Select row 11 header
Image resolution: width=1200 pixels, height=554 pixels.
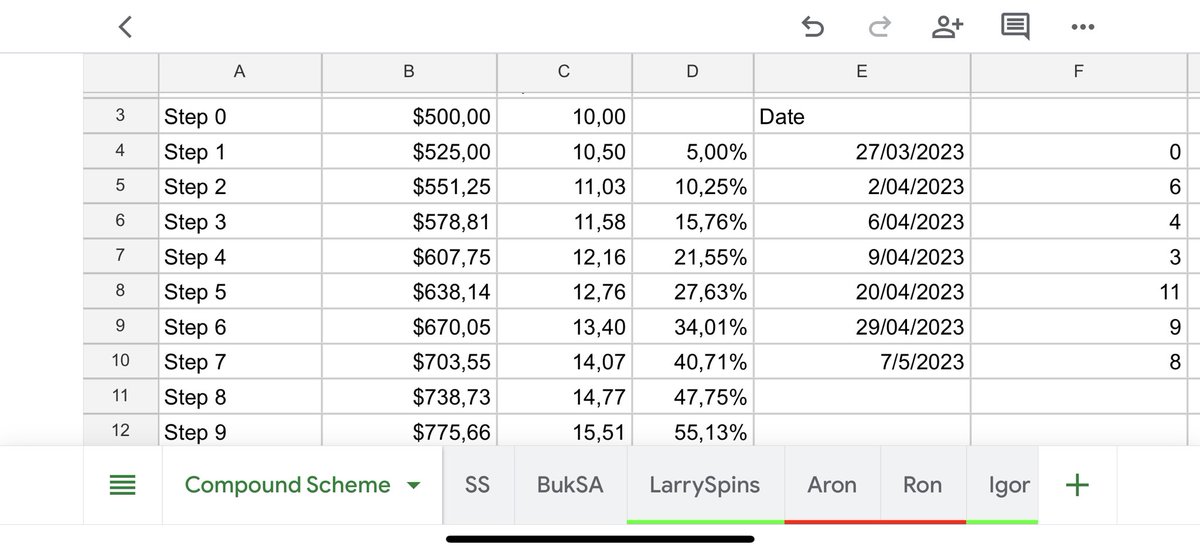120,396
